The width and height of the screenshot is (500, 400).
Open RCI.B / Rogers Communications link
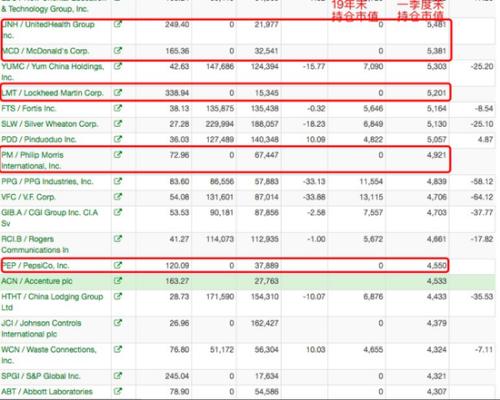(x=35, y=244)
